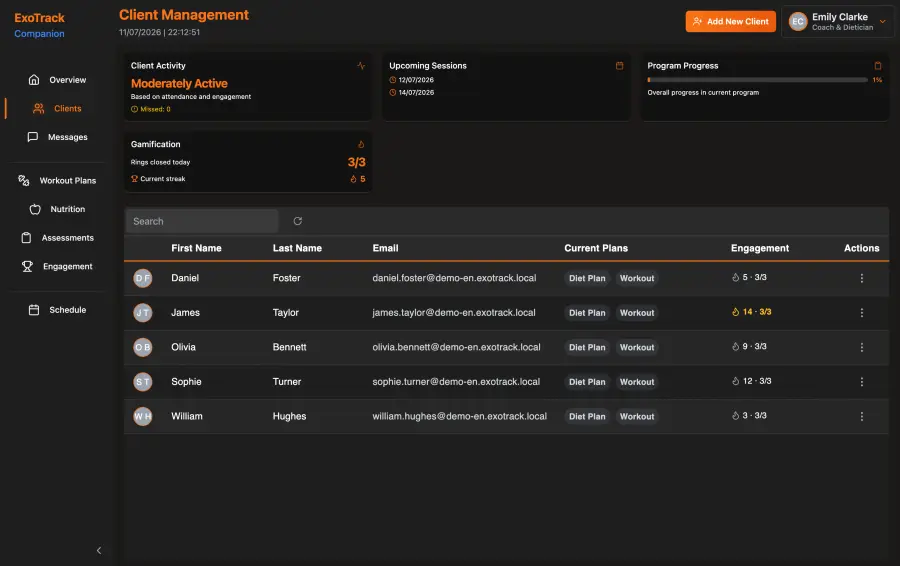
Task: Open Messages from the sidebar
Action: pos(57,137)
